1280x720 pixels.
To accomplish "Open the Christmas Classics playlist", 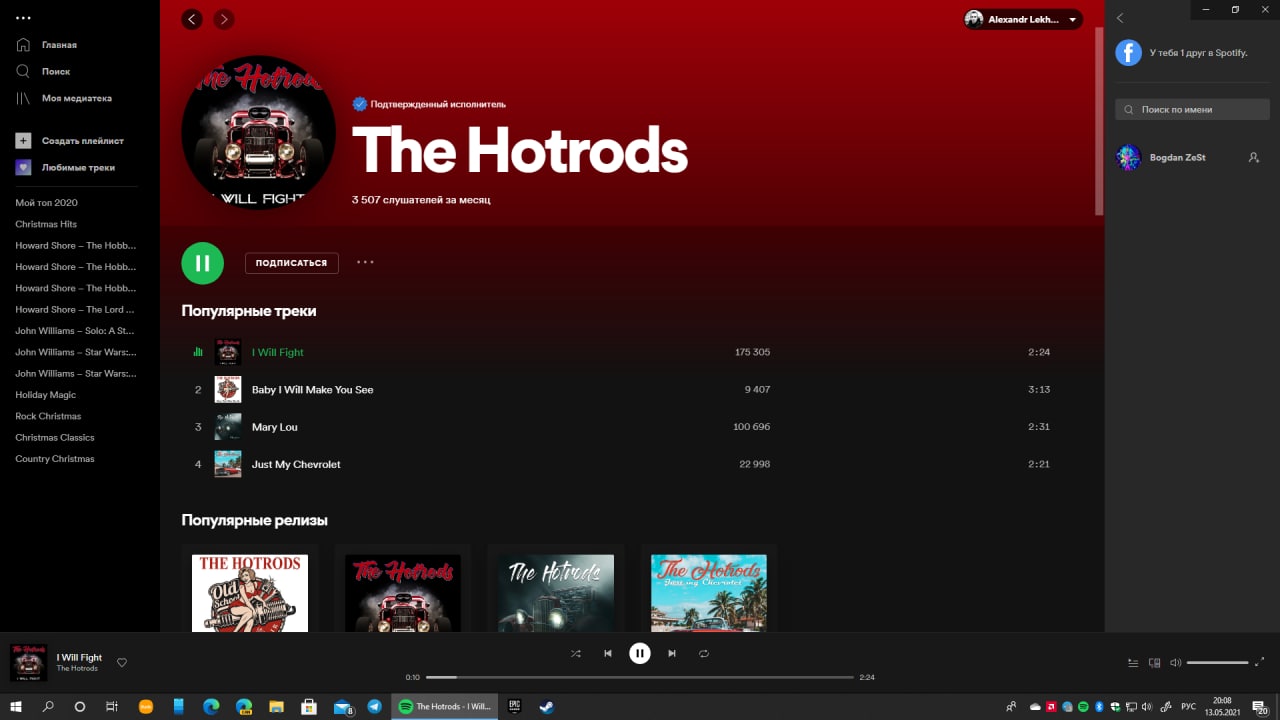I will [x=55, y=438].
